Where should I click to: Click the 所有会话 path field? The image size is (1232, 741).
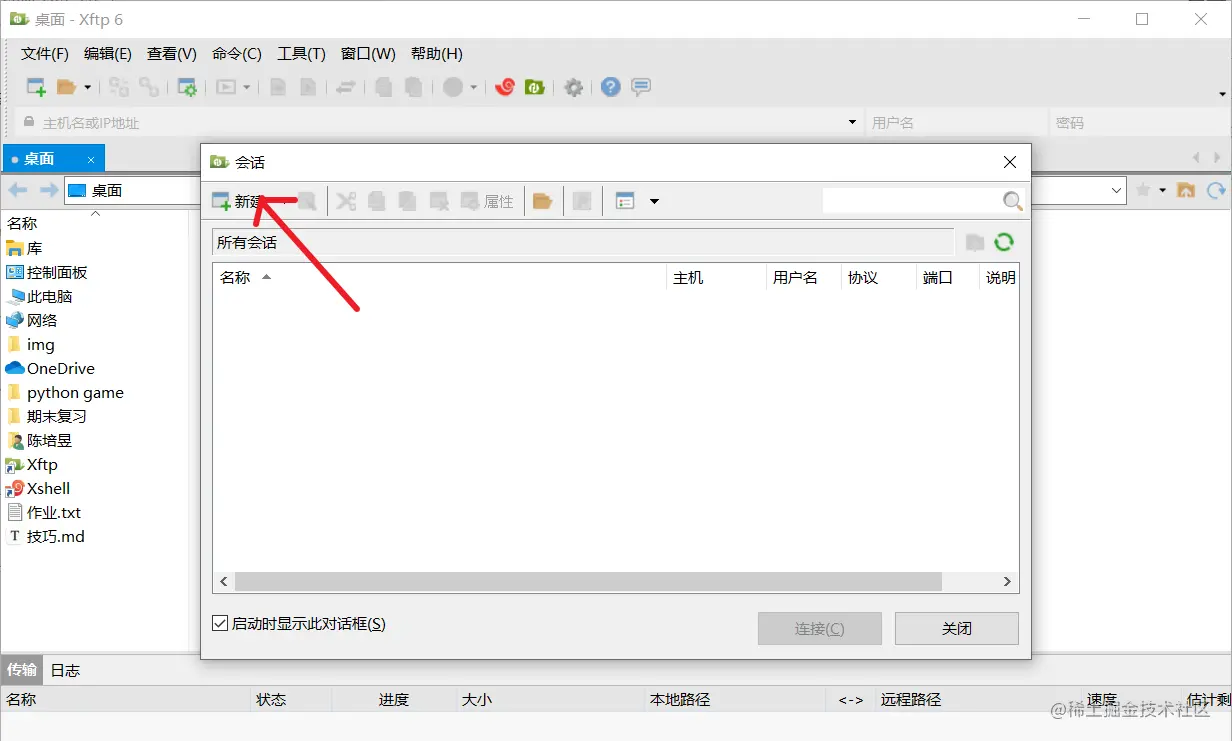(583, 242)
